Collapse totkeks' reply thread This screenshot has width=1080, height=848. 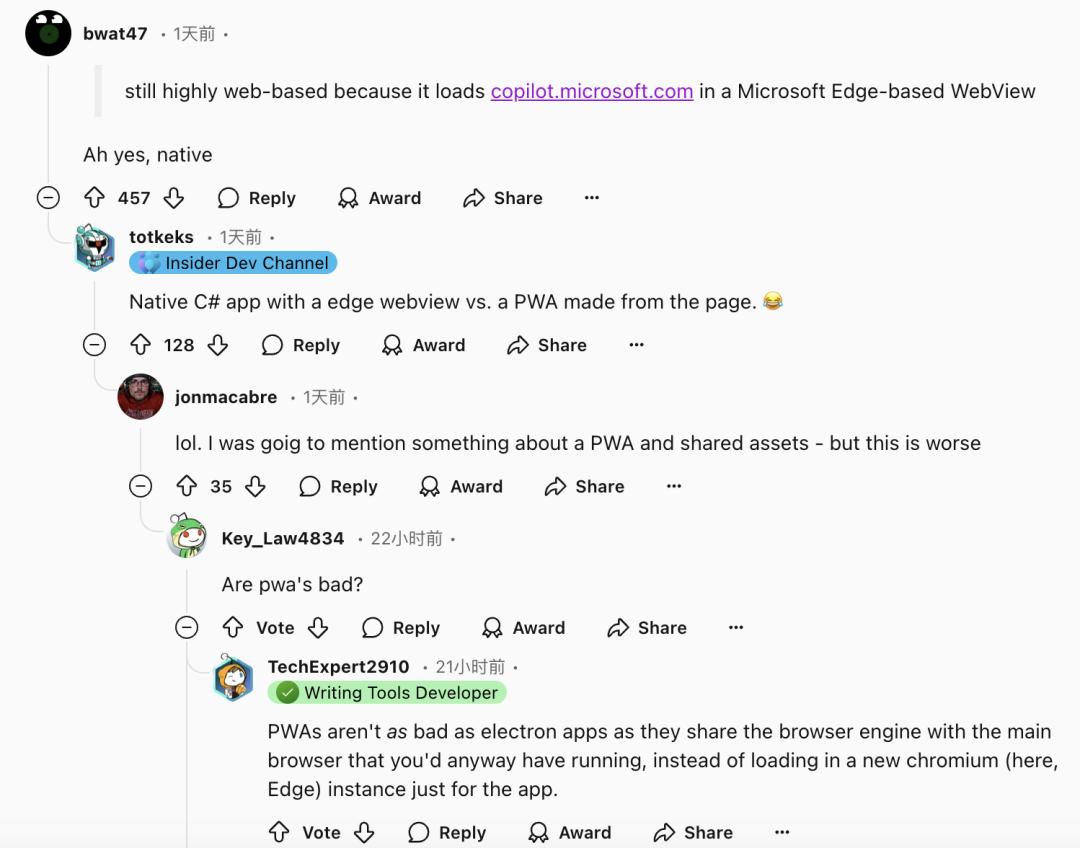point(94,345)
